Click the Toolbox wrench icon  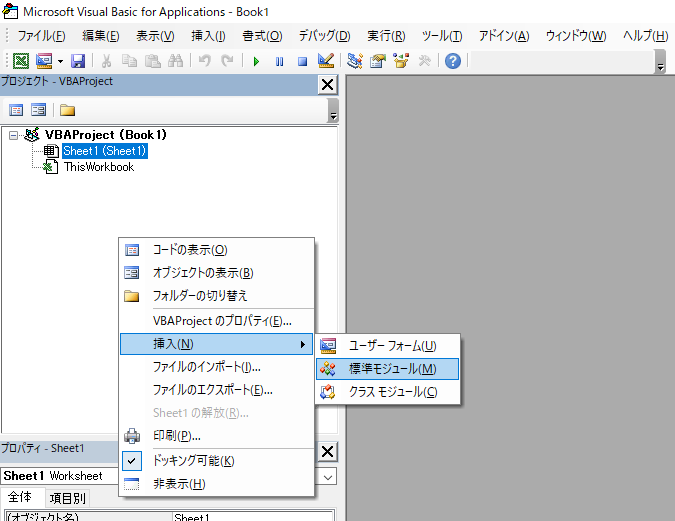click(x=424, y=61)
